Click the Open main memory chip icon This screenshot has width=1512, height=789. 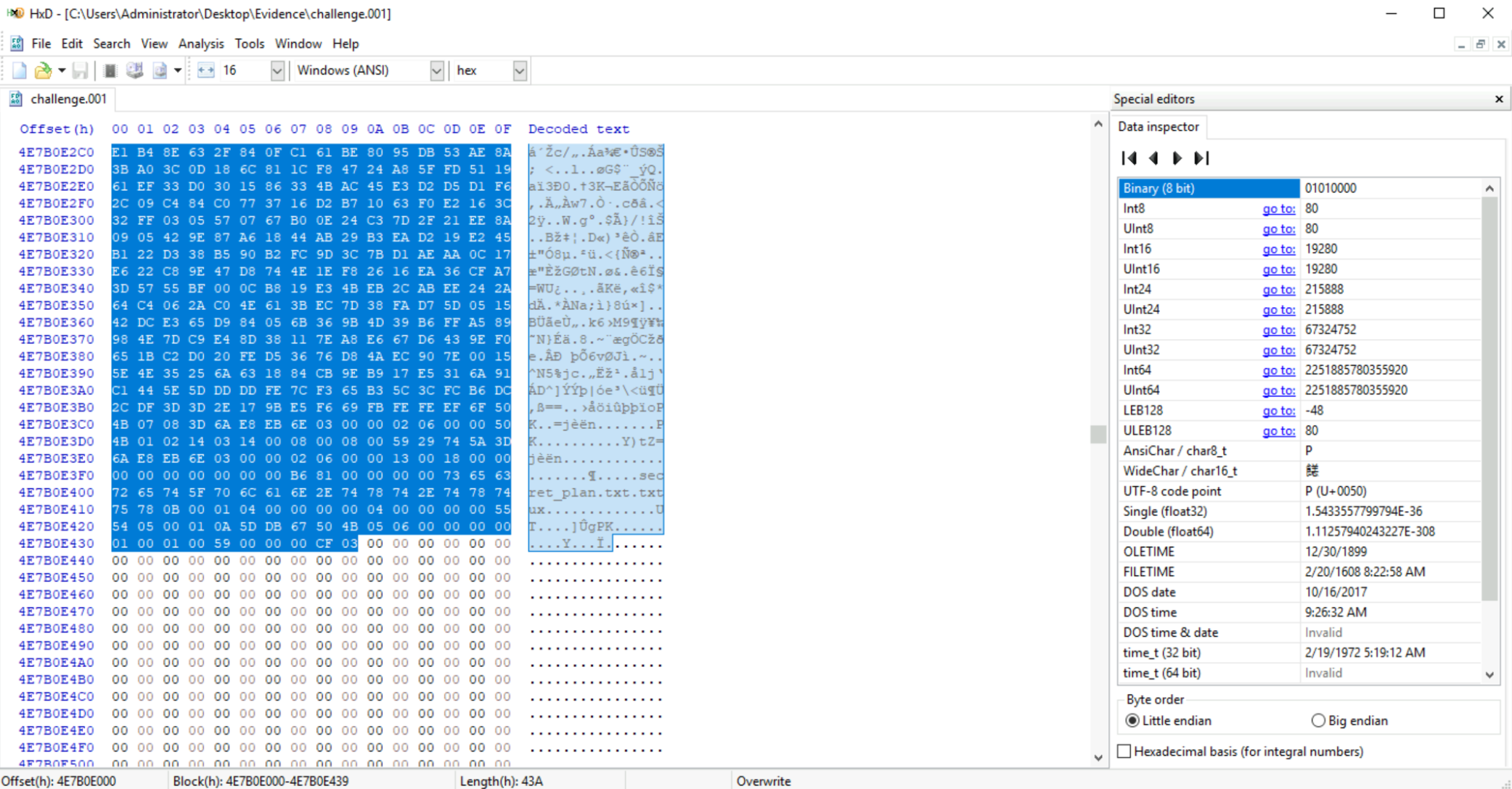click(110, 70)
